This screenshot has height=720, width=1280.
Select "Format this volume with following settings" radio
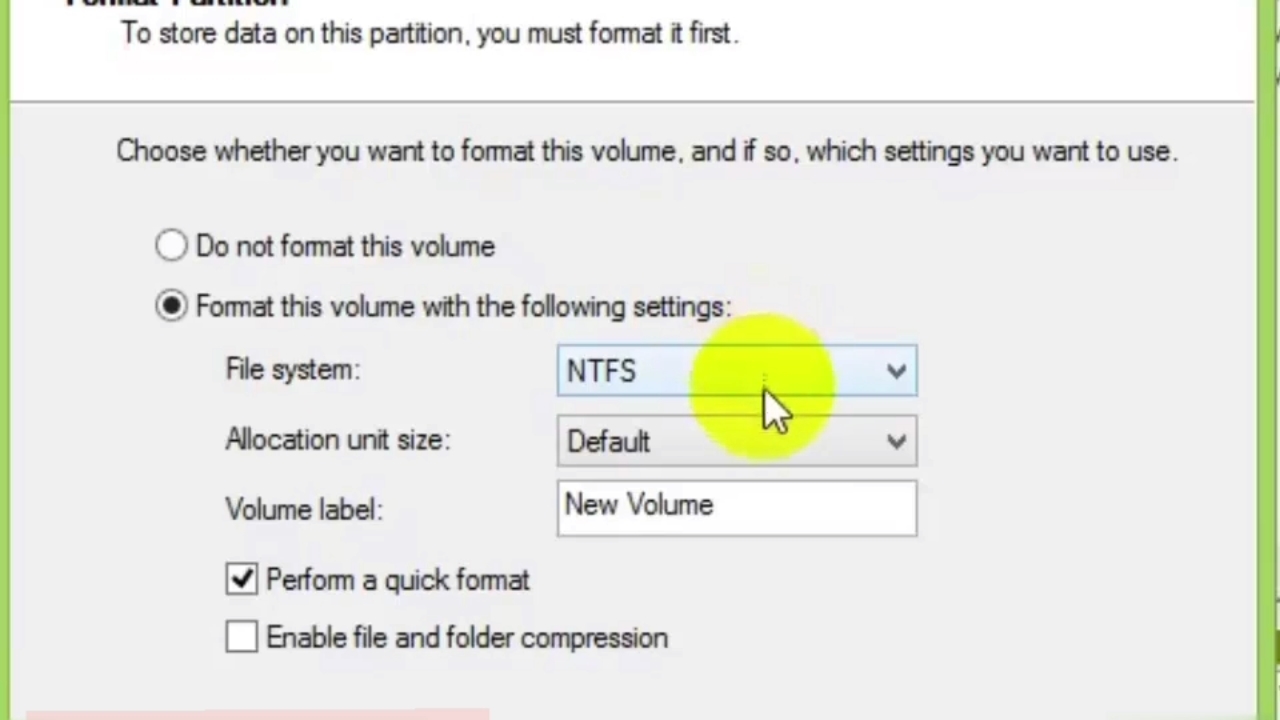click(171, 306)
